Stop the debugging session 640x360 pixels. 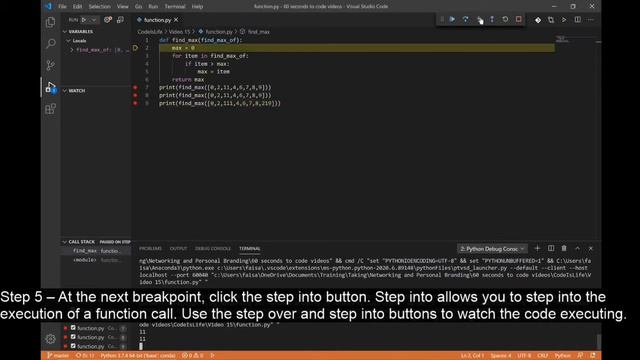click(518, 20)
